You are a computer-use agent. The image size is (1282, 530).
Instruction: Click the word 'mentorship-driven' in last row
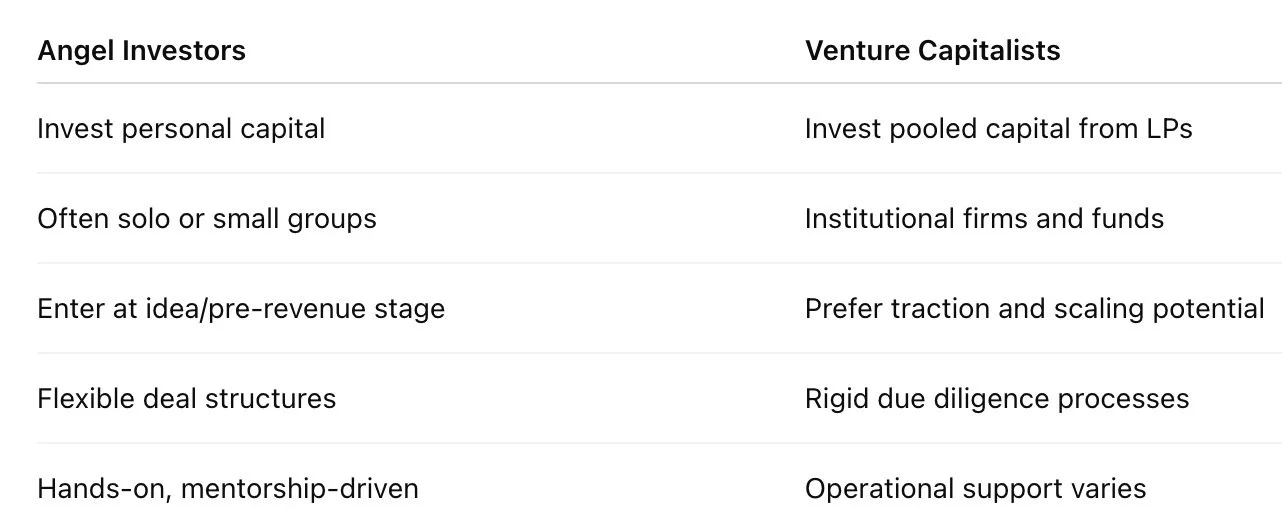click(x=300, y=489)
